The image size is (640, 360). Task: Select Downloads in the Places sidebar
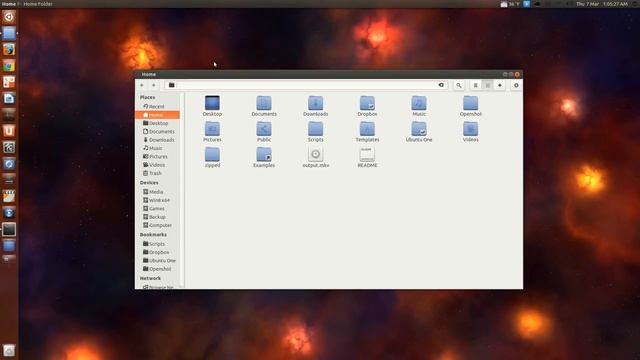click(x=158, y=140)
